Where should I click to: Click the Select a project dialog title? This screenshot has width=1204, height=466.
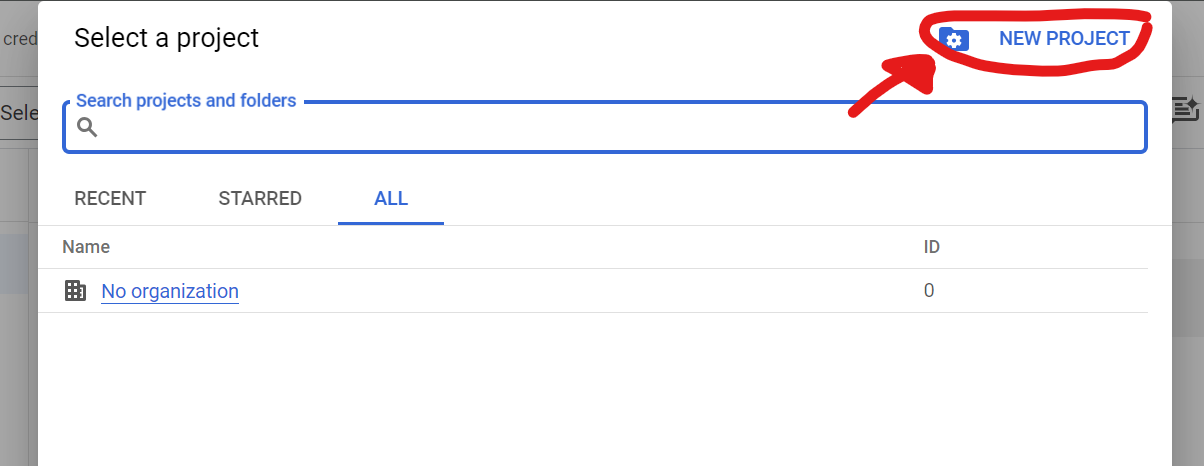click(x=166, y=38)
